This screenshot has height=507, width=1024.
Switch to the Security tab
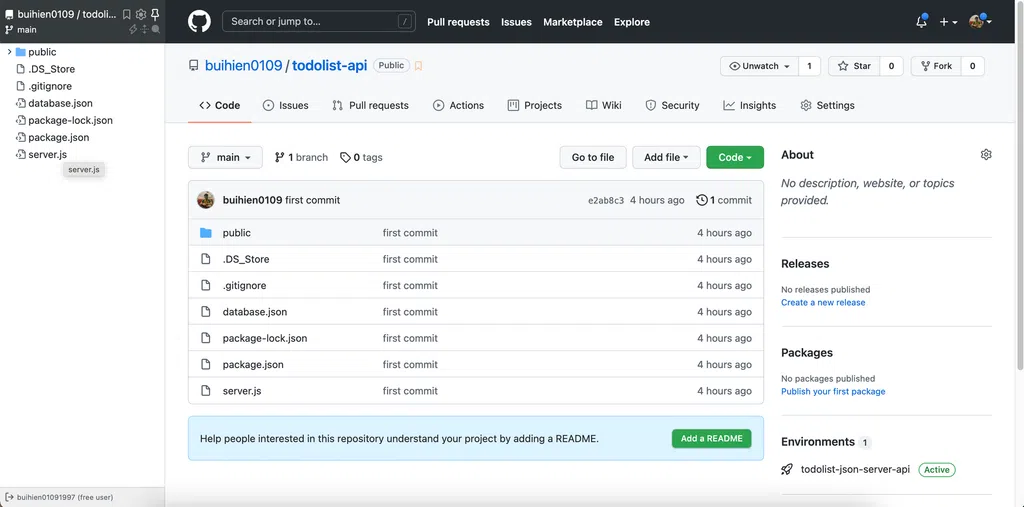coord(672,105)
